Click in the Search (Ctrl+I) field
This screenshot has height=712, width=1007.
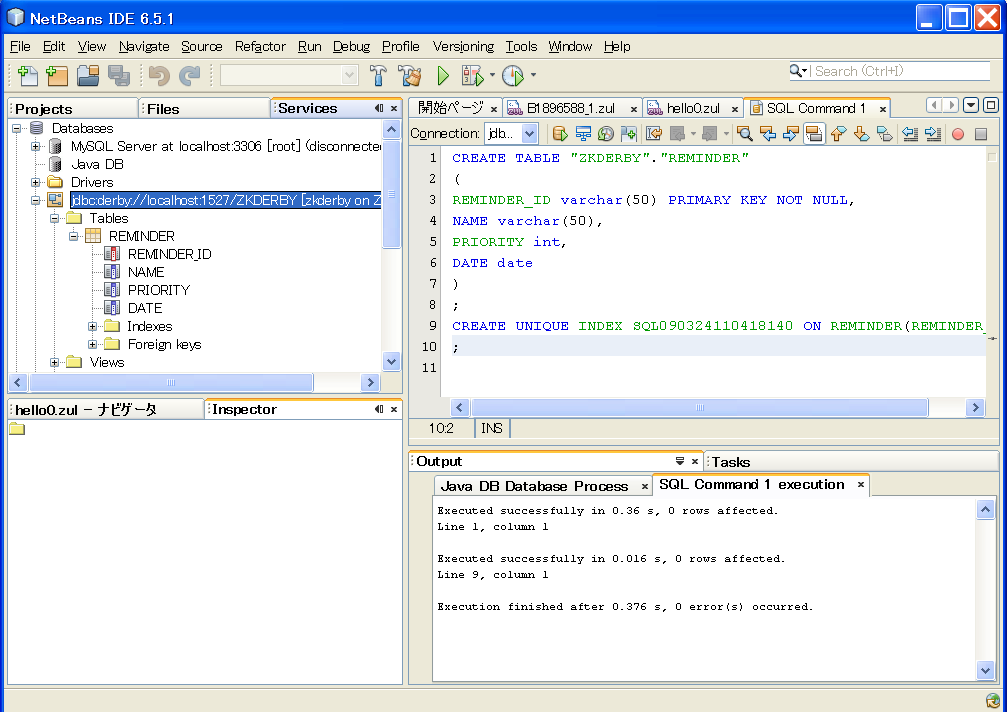pyautogui.click(x=899, y=71)
